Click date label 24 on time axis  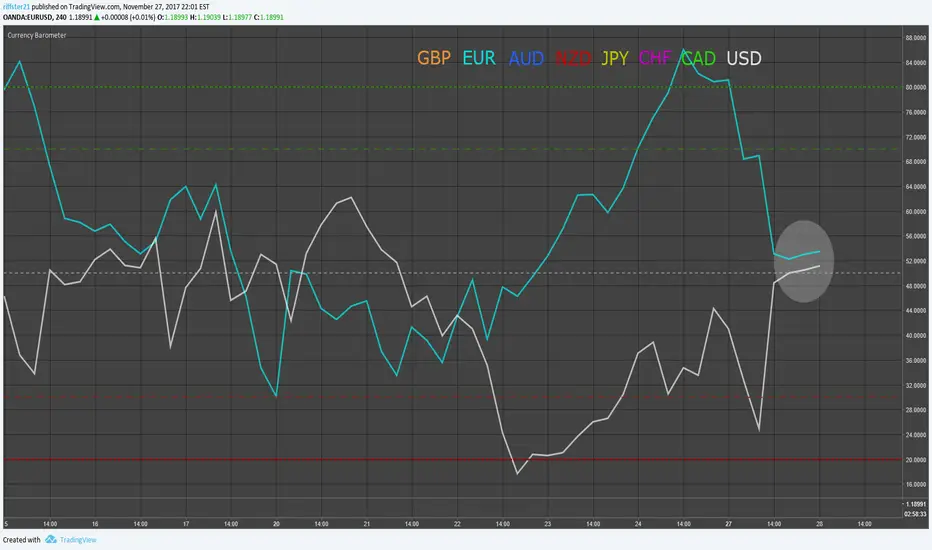pos(638,524)
